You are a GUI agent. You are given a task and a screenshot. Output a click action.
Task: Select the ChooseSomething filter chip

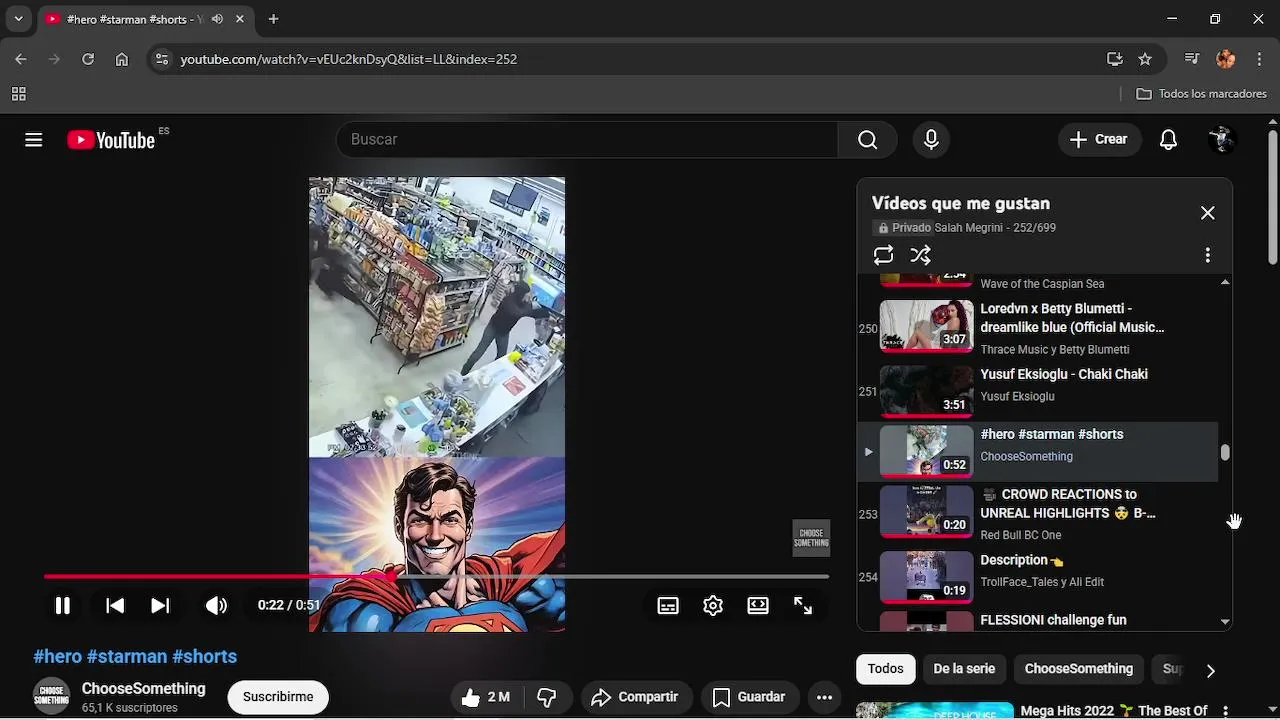coord(1079,669)
